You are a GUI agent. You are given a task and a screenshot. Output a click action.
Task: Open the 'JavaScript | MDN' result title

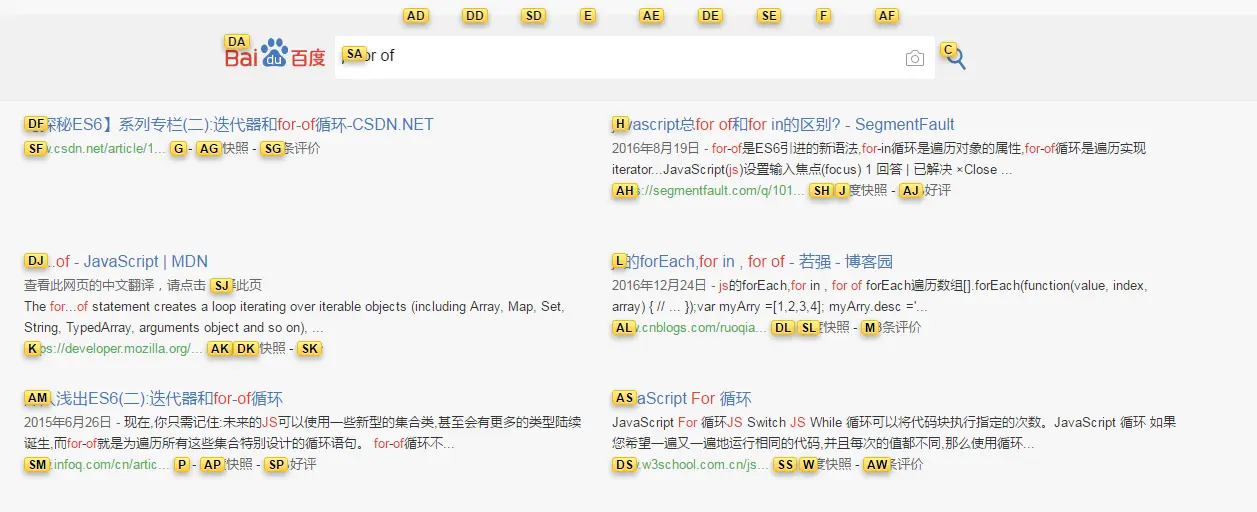(116, 262)
